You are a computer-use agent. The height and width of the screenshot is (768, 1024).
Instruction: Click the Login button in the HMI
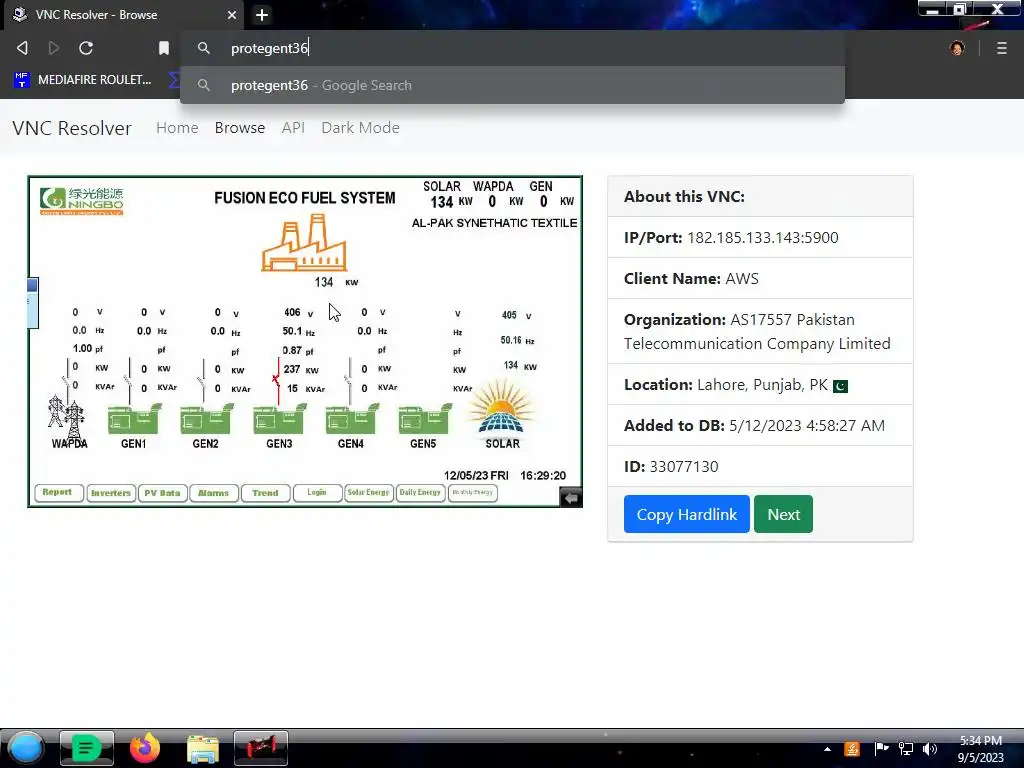(317, 492)
